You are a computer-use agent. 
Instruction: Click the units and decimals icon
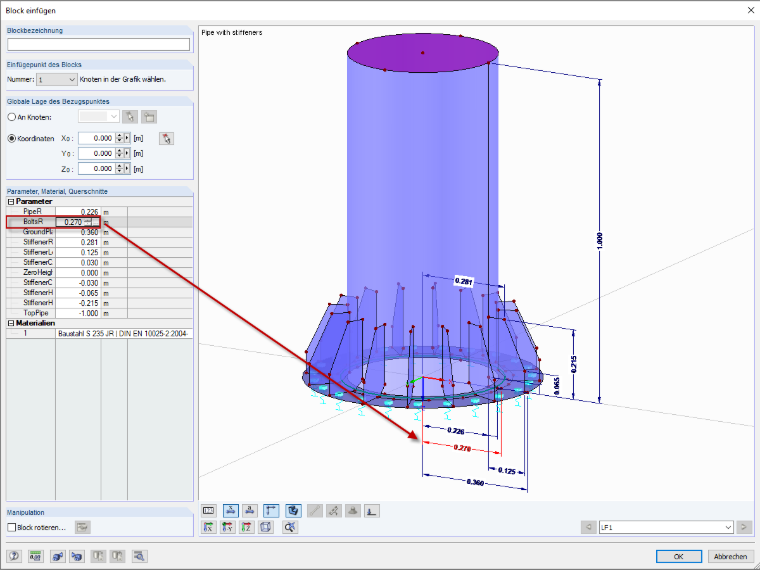35,556
